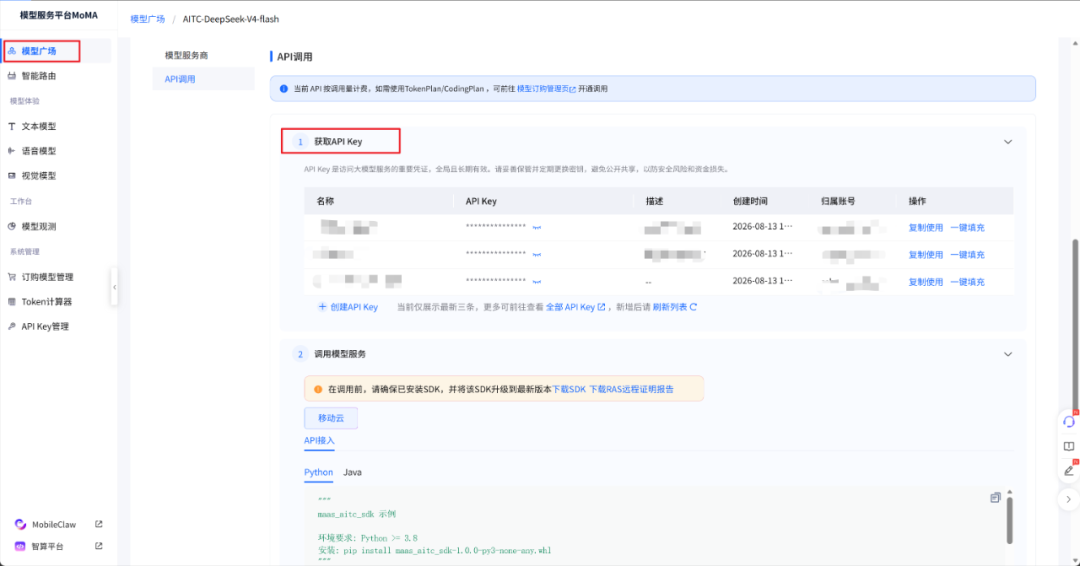Click 一键填充 in the second key row
Viewport: 1080px width, 566px height.
pos(967,255)
